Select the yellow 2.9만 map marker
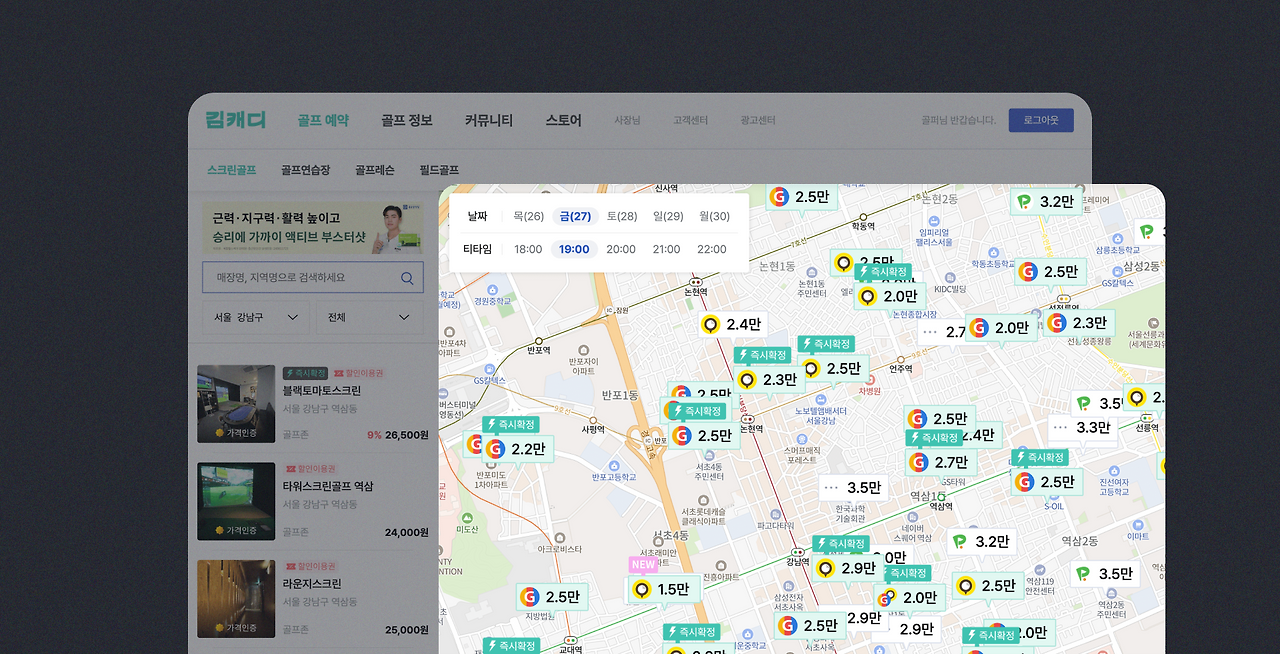 847,568
